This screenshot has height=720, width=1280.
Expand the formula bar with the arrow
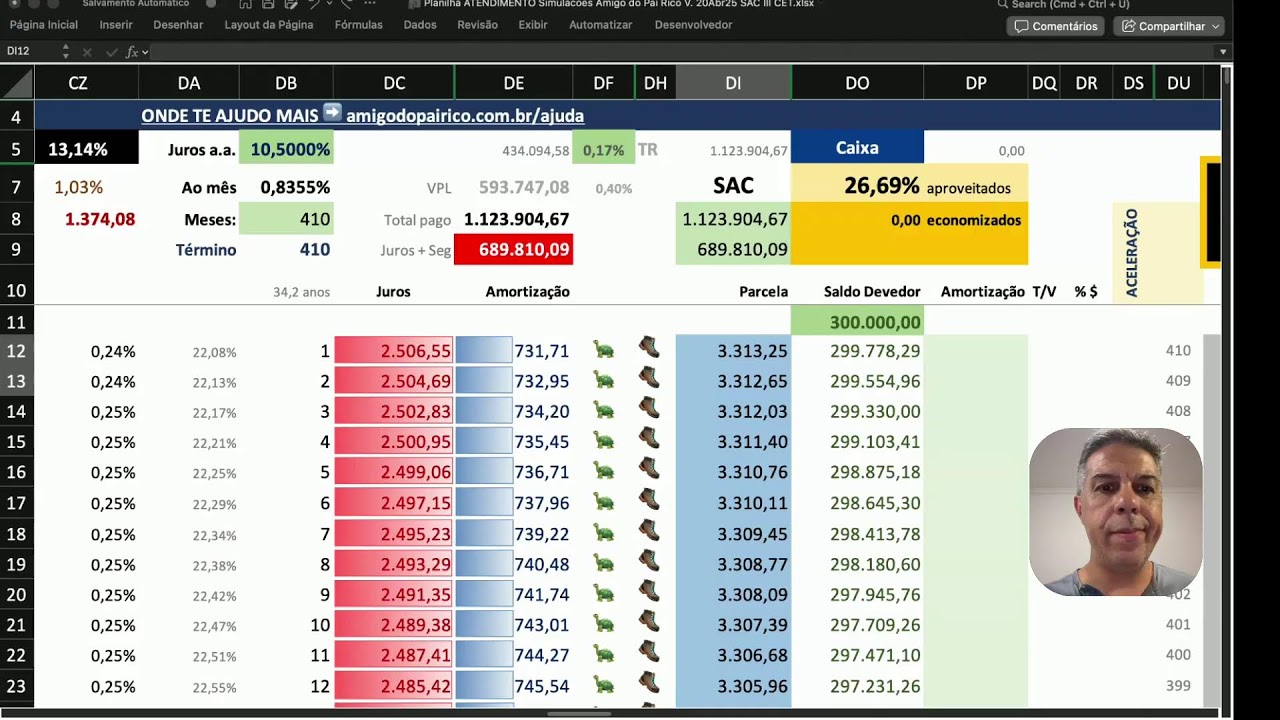(x=1222, y=52)
